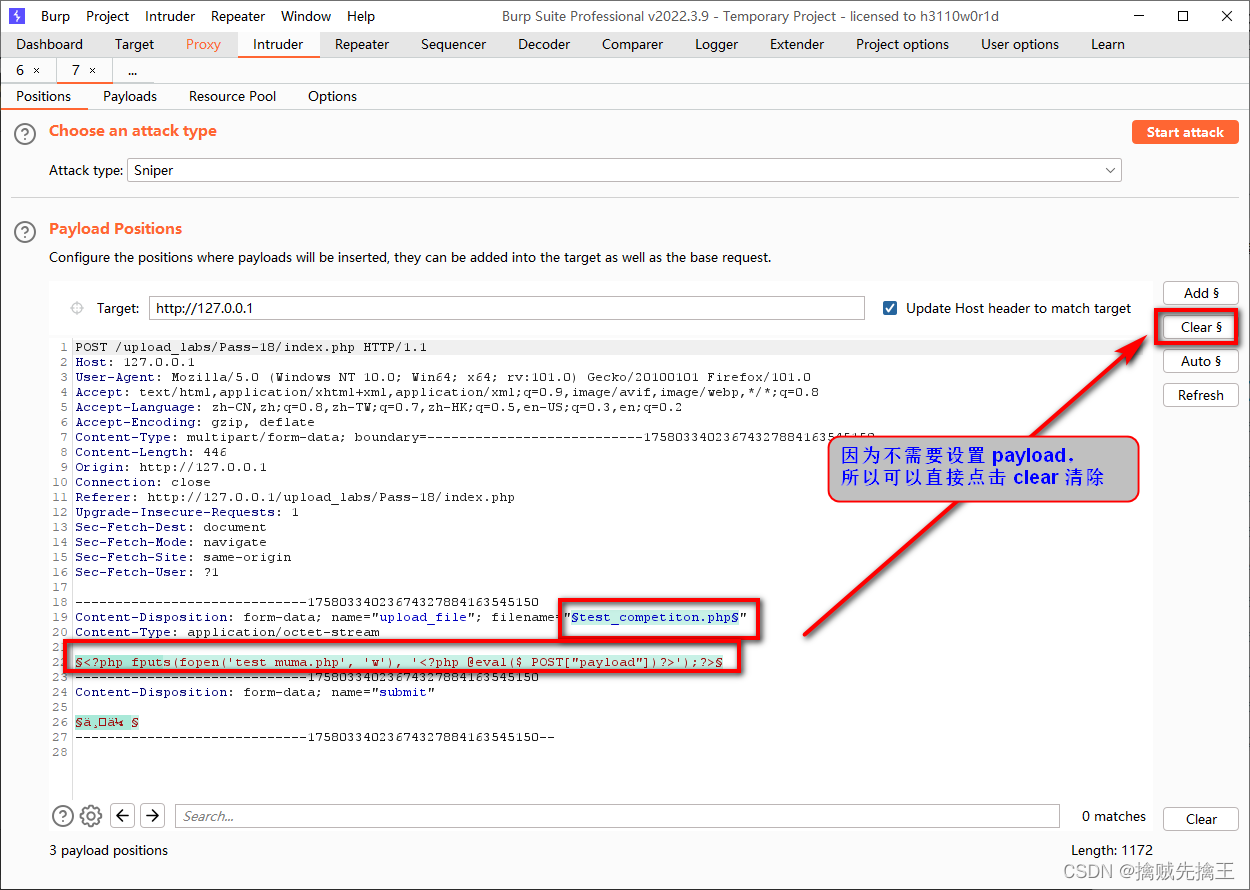This screenshot has height=890, width=1250.
Task: Open the Project menu
Action: (x=107, y=16)
